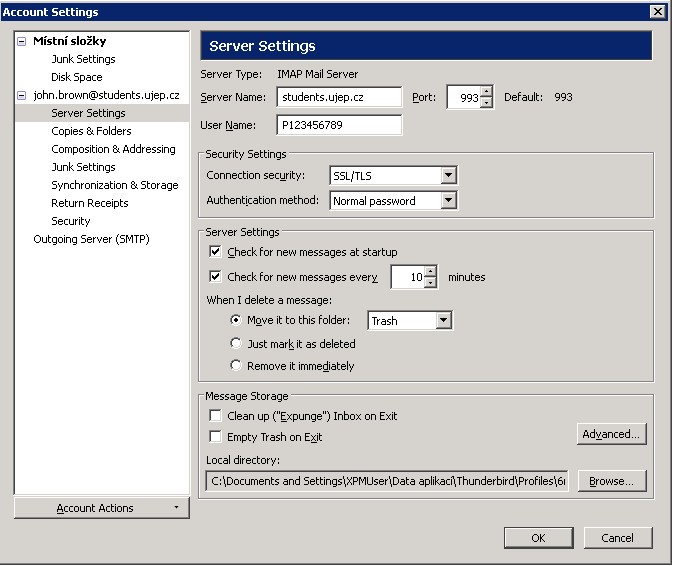The height and width of the screenshot is (566, 674).
Task: Select Outgoing Server (SMTP) item
Action: point(91,239)
